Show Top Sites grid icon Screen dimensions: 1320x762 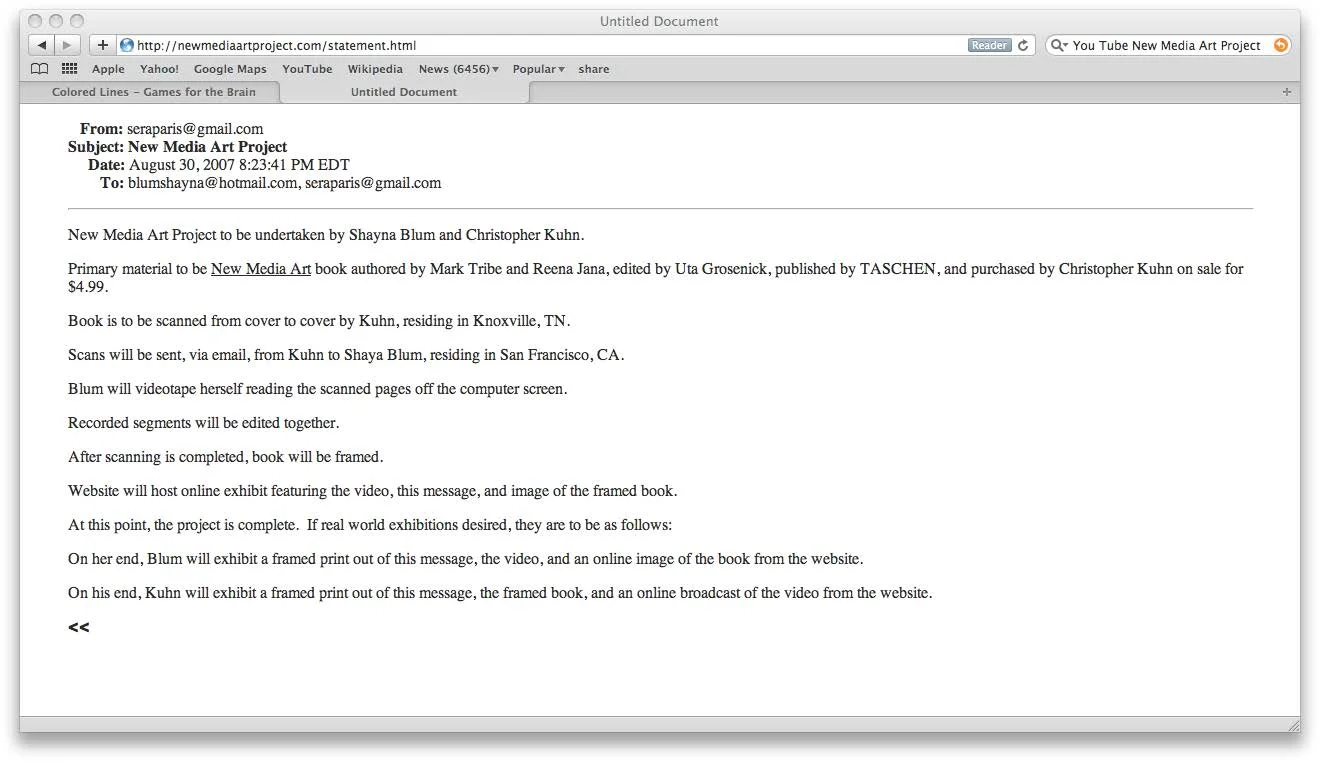click(x=69, y=69)
